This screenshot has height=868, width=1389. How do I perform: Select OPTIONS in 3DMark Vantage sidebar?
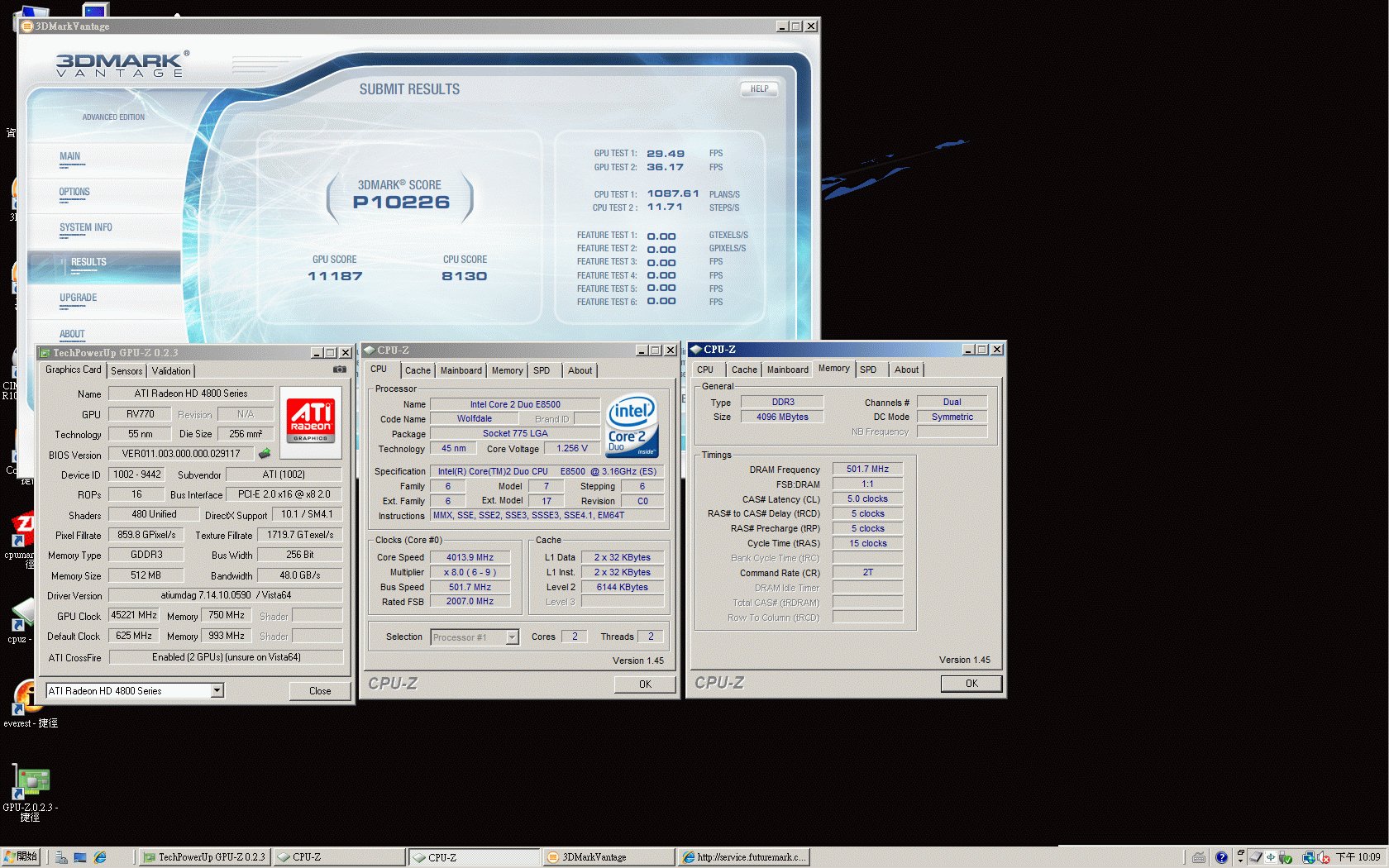pos(74,192)
